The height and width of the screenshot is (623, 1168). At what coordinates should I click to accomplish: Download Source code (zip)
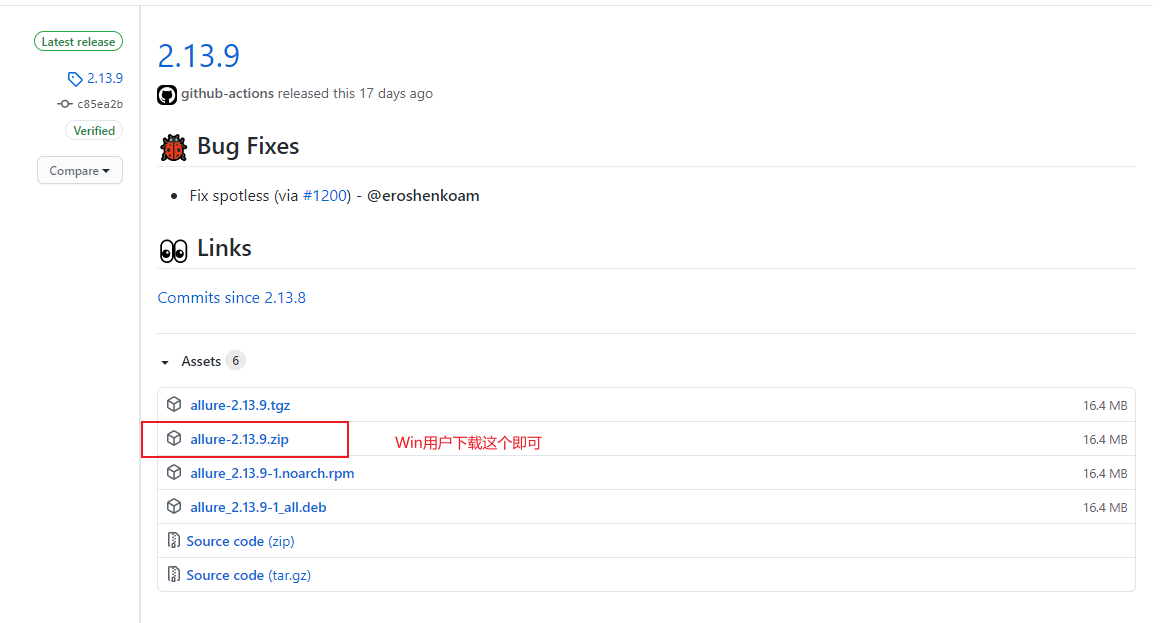[240, 541]
